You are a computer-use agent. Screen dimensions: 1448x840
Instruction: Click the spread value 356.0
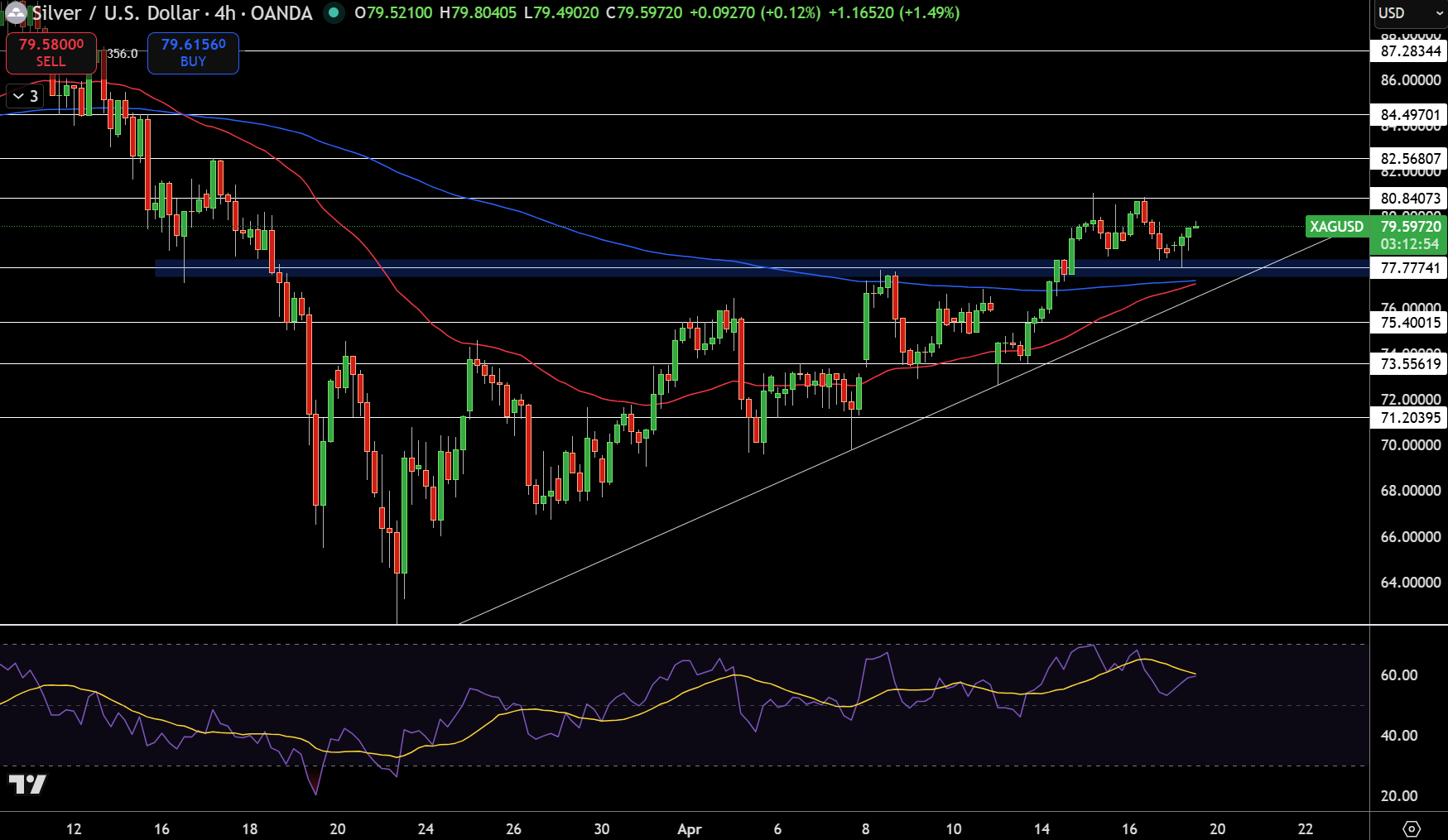(123, 54)
